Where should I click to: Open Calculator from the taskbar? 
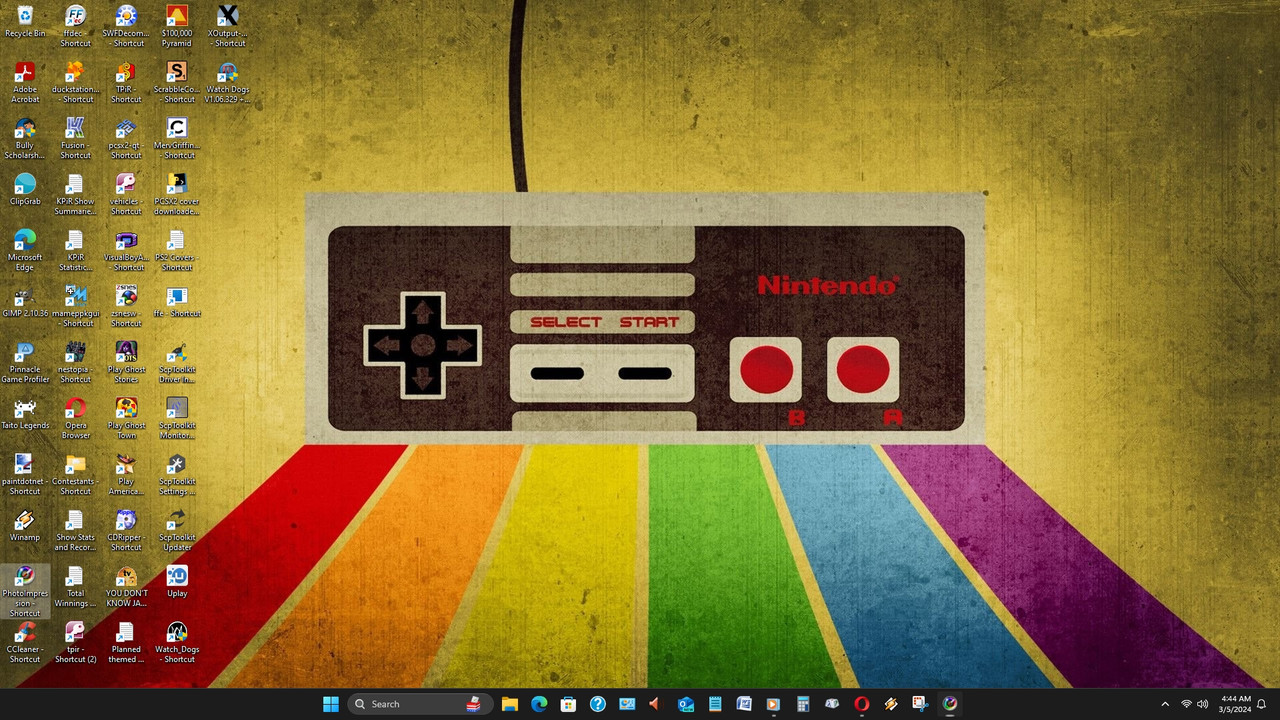click(x=803, y=704)
